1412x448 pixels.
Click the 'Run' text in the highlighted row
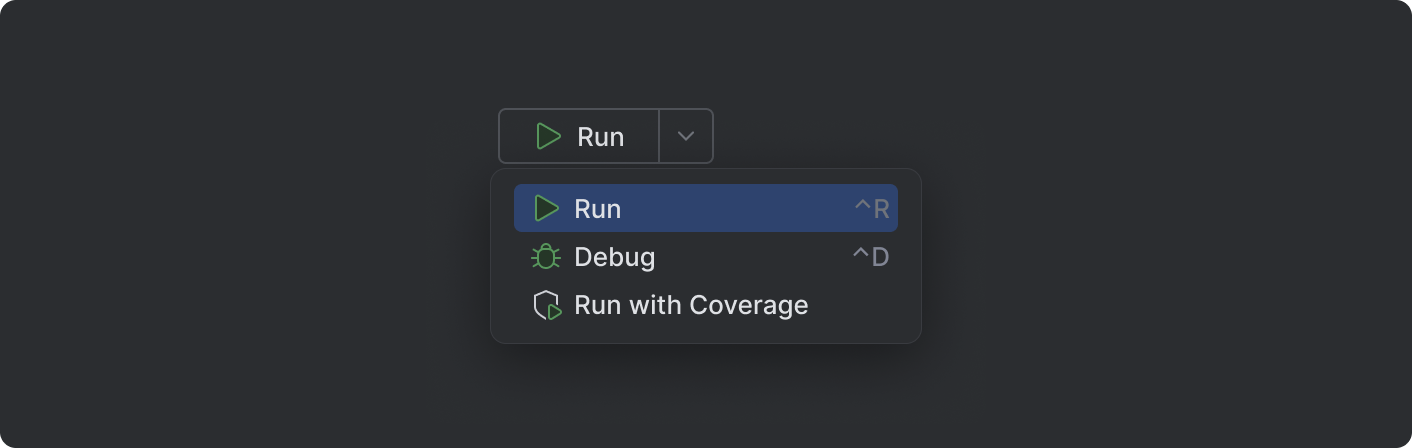click(x=597, y=209)
